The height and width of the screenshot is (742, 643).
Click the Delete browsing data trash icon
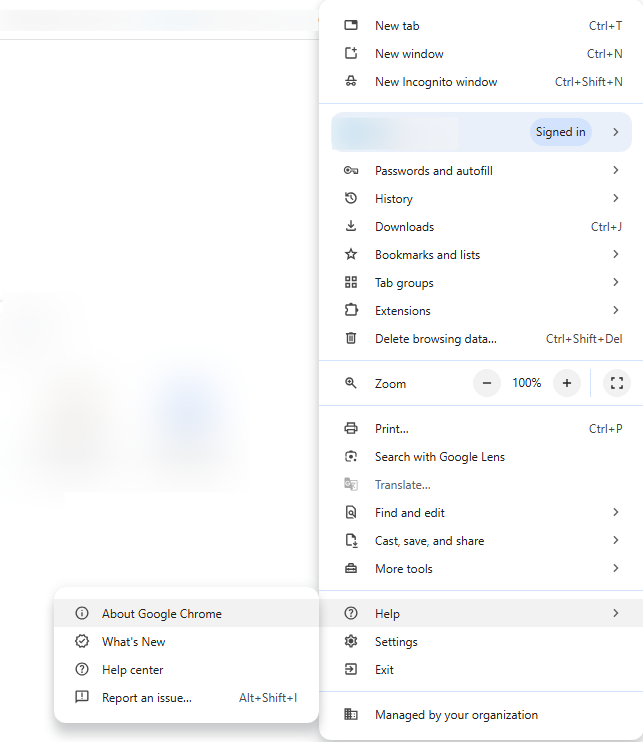click(351, 339)
